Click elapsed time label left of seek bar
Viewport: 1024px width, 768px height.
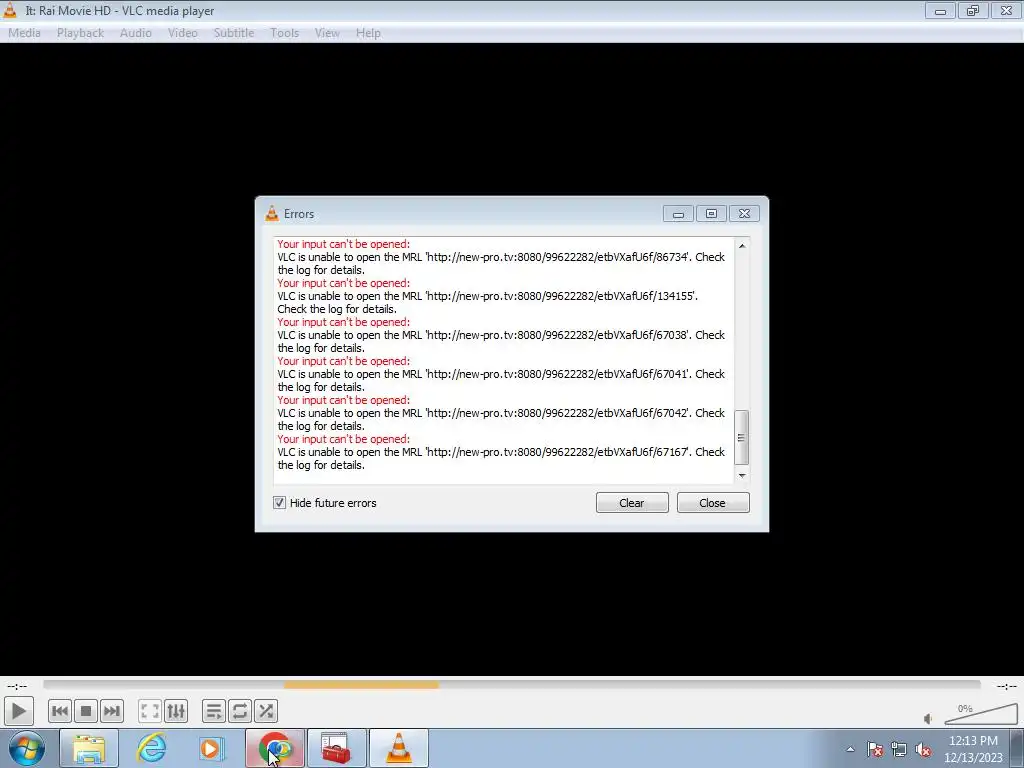(x=17, y=686)
